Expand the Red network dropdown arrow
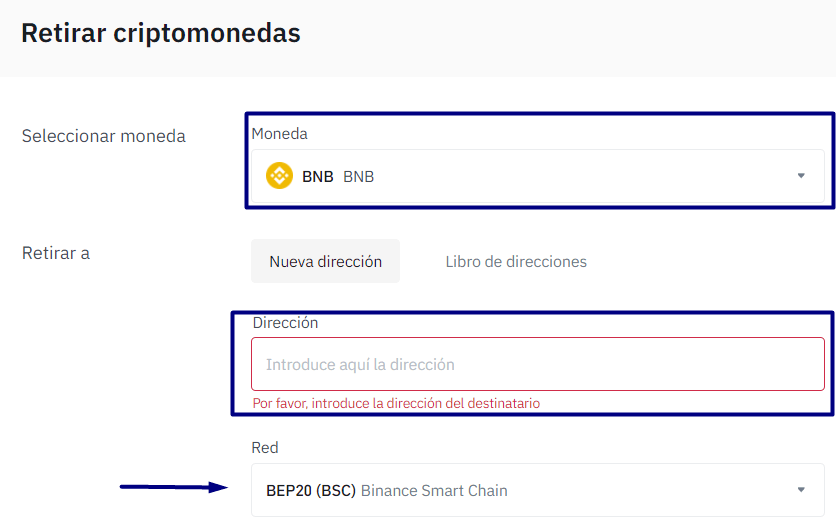The height and width of the screenshot is (527, 836). coord(800,490)
